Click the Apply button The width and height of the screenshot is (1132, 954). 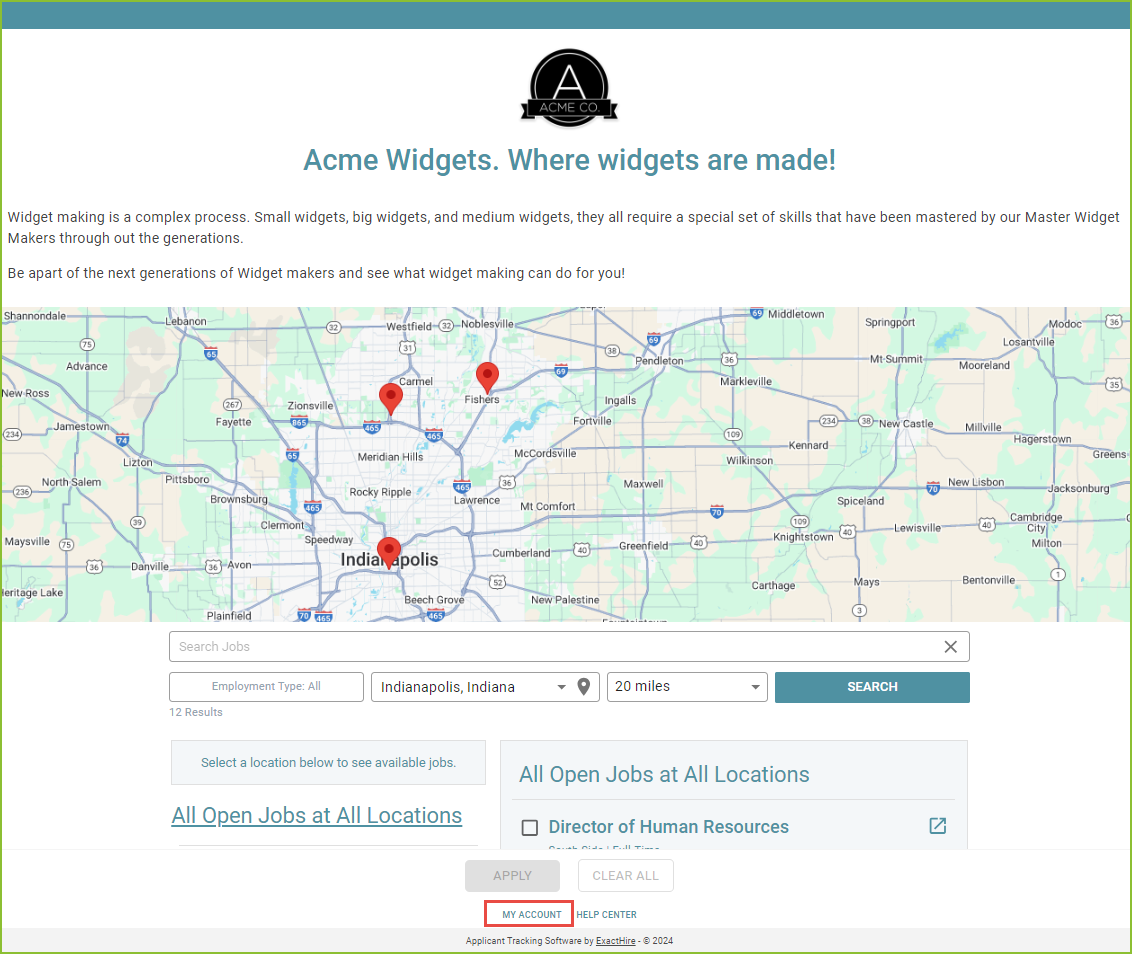click(x=513, y=875)
